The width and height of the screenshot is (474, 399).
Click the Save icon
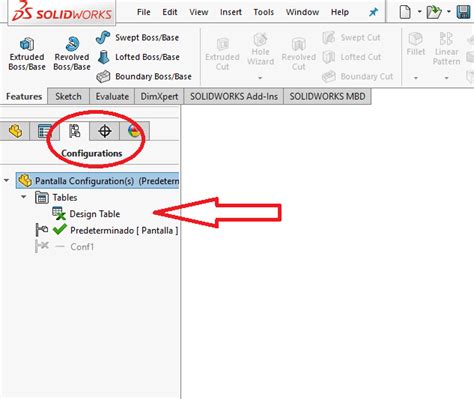(x=463, y=12)
